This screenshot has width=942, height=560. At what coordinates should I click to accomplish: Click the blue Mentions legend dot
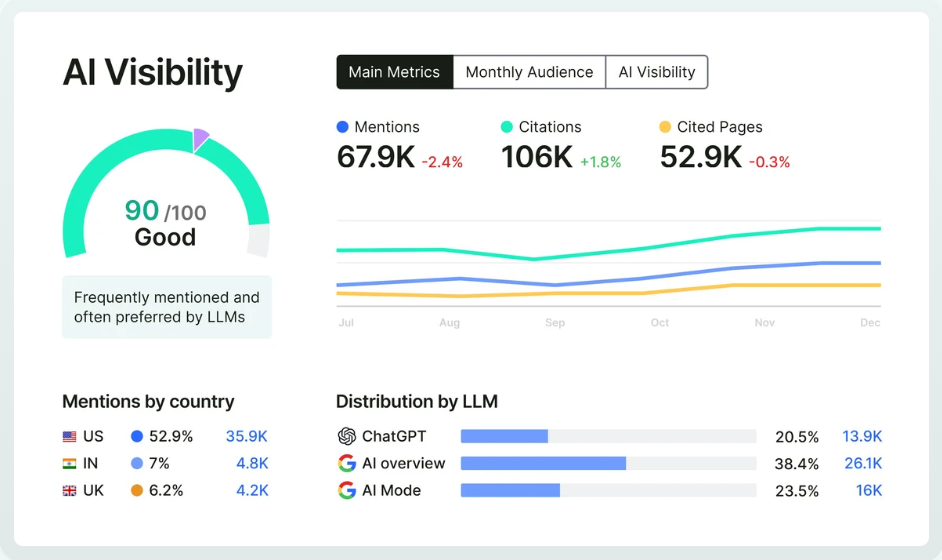click(342, 127)
